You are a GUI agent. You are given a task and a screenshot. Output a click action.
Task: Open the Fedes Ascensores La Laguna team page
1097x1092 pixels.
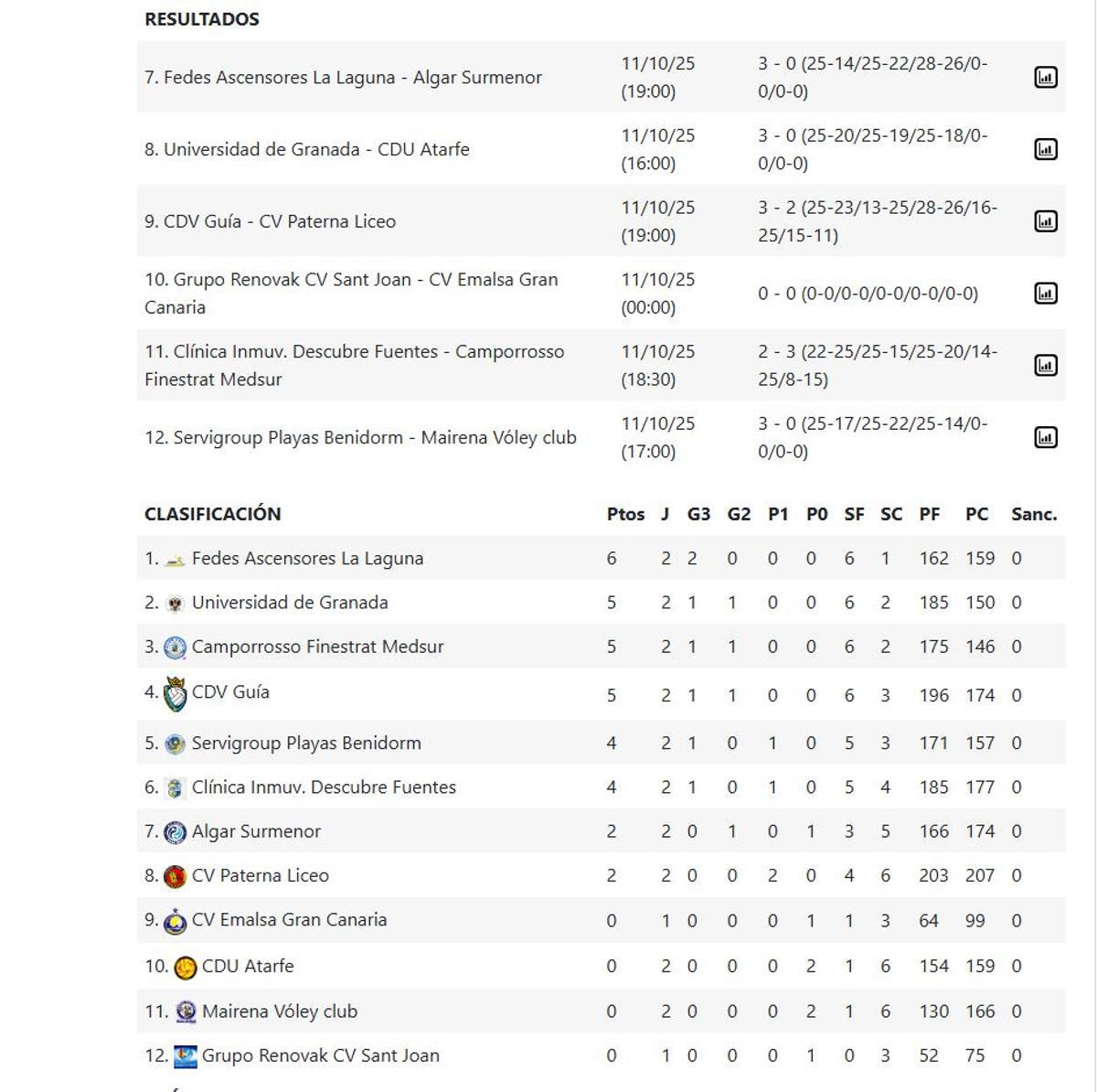pyautogui.click(x=308, y=558)
